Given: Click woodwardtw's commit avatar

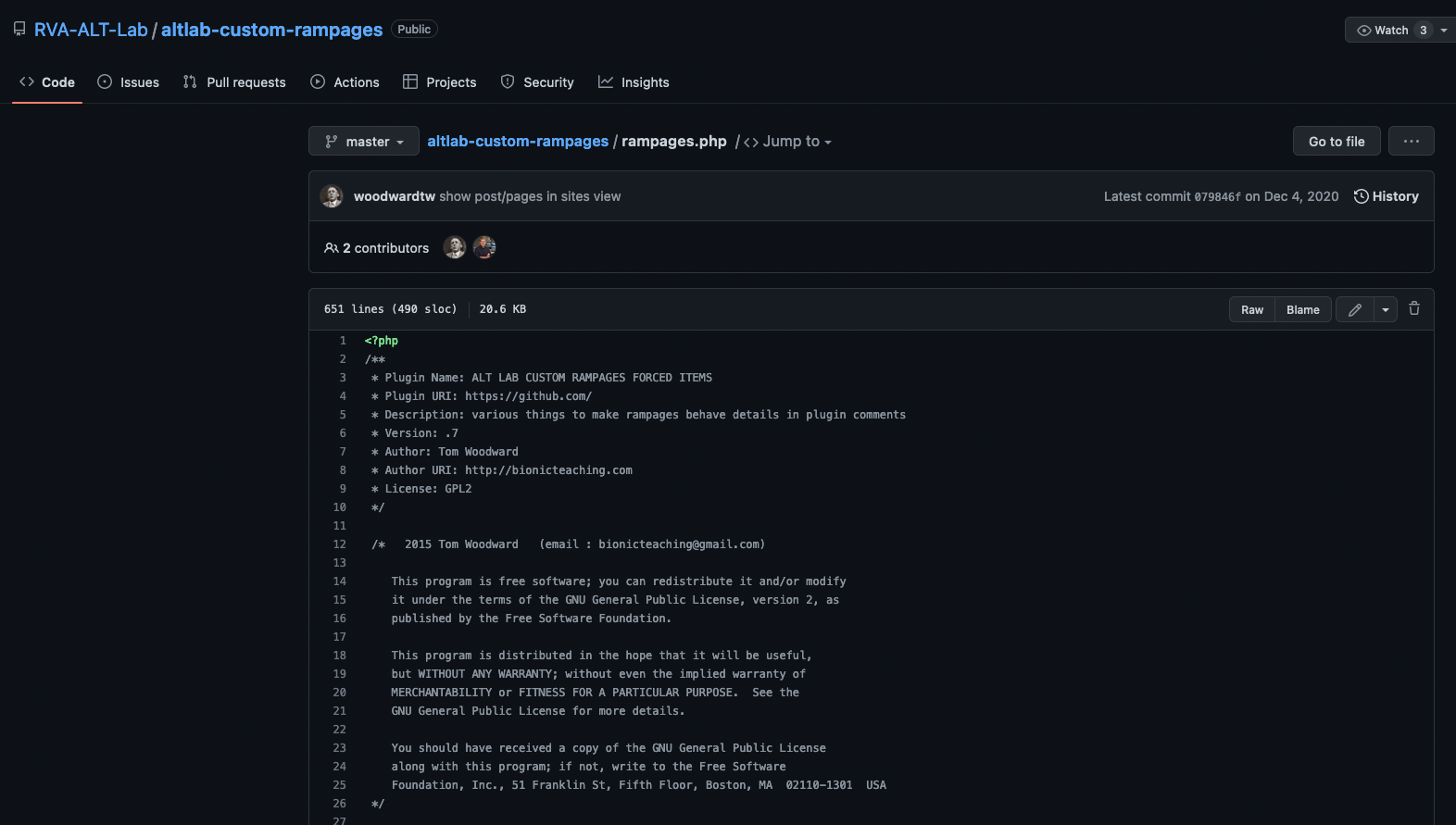Looking at the screenshot, I should tap(332, 196).
